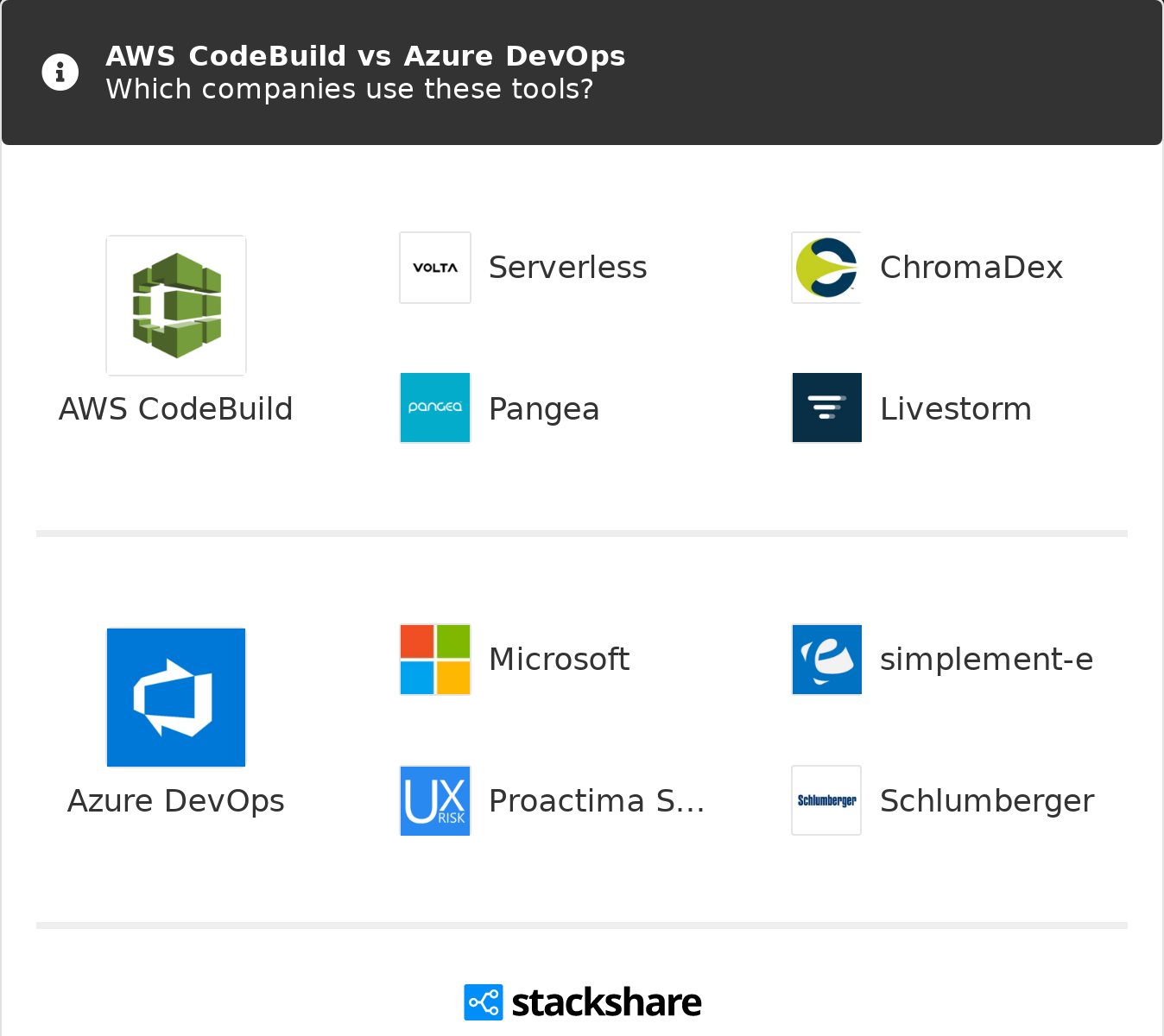
Task: Click the simplement-e text label
Action: click(x=986, y=660)
